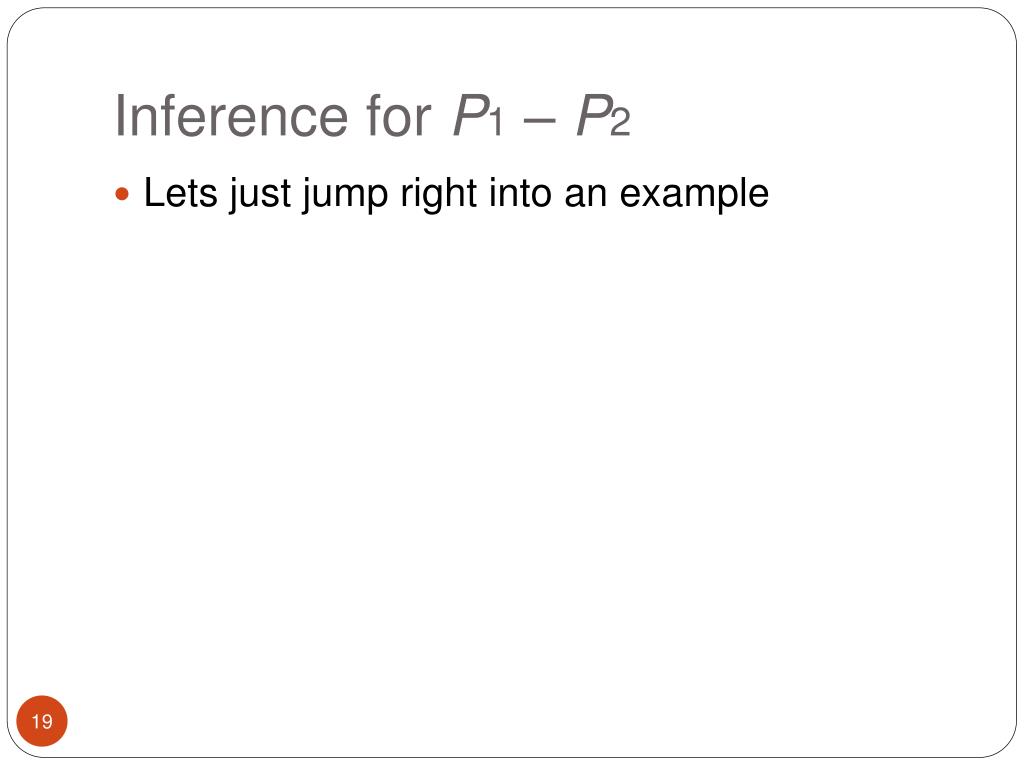
Task: Click the orange slide number 19 badge
Action: click(x=42, y=721)
